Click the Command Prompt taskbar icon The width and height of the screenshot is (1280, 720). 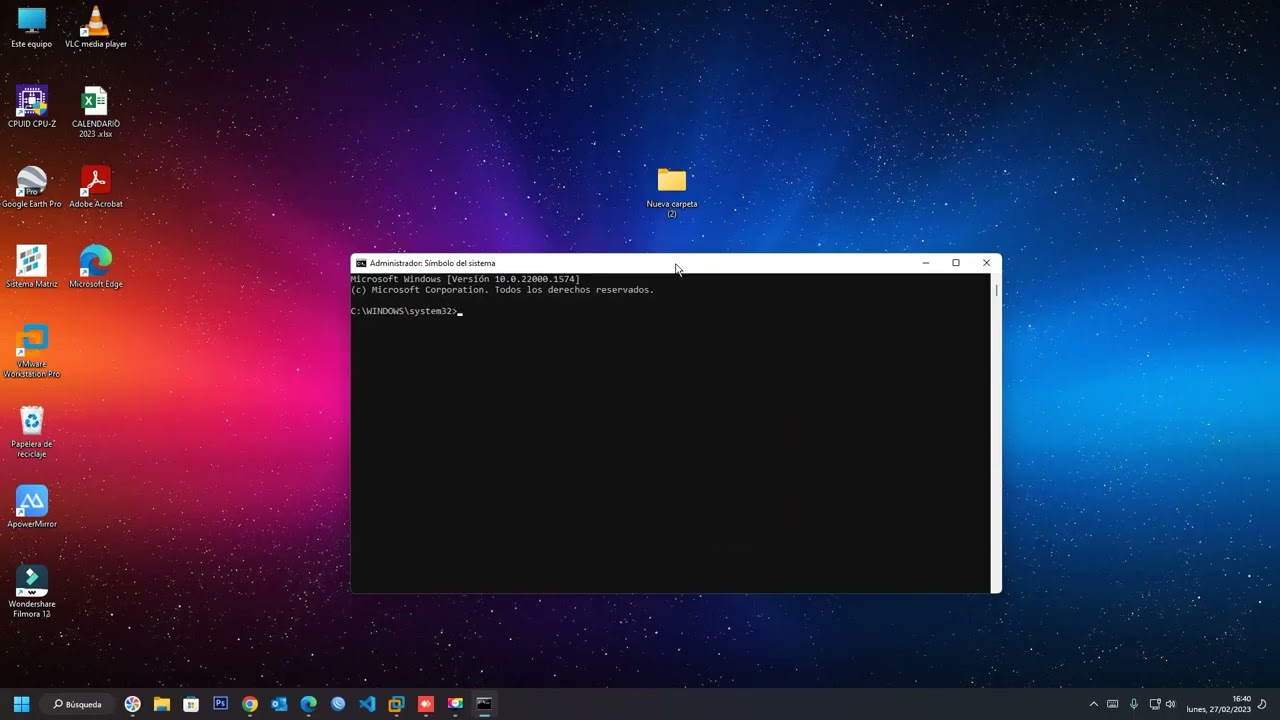click(484, 704)
